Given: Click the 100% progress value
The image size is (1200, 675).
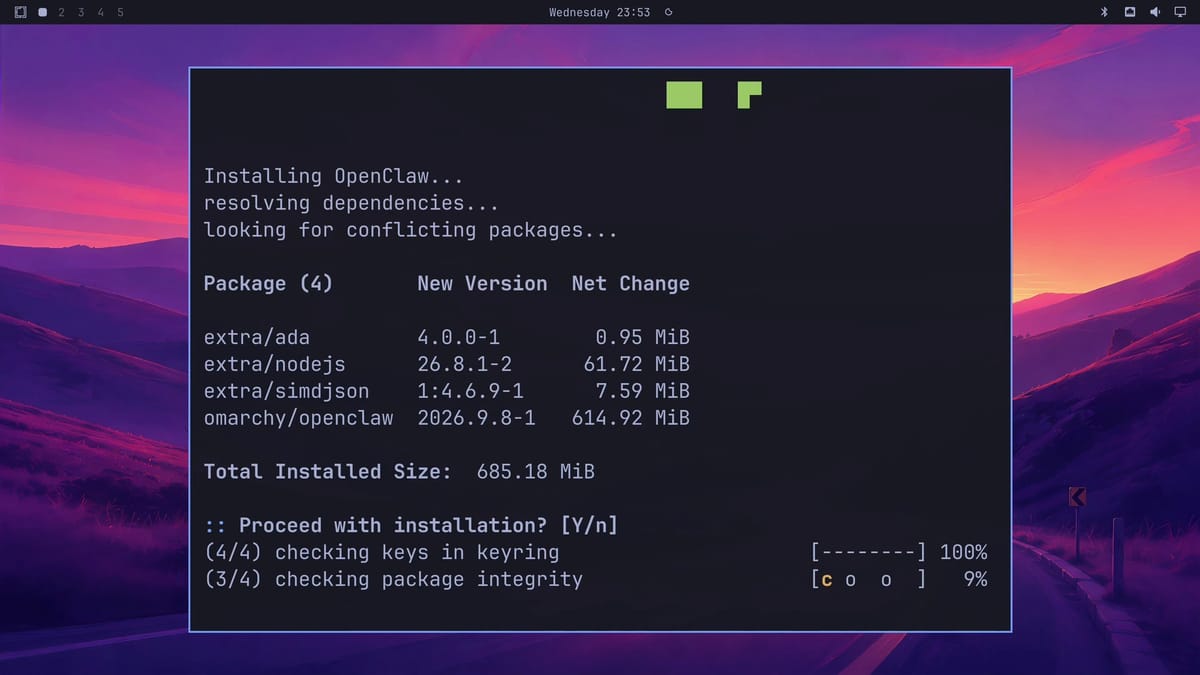Looking at the screenshot, I should coord(963,552).
